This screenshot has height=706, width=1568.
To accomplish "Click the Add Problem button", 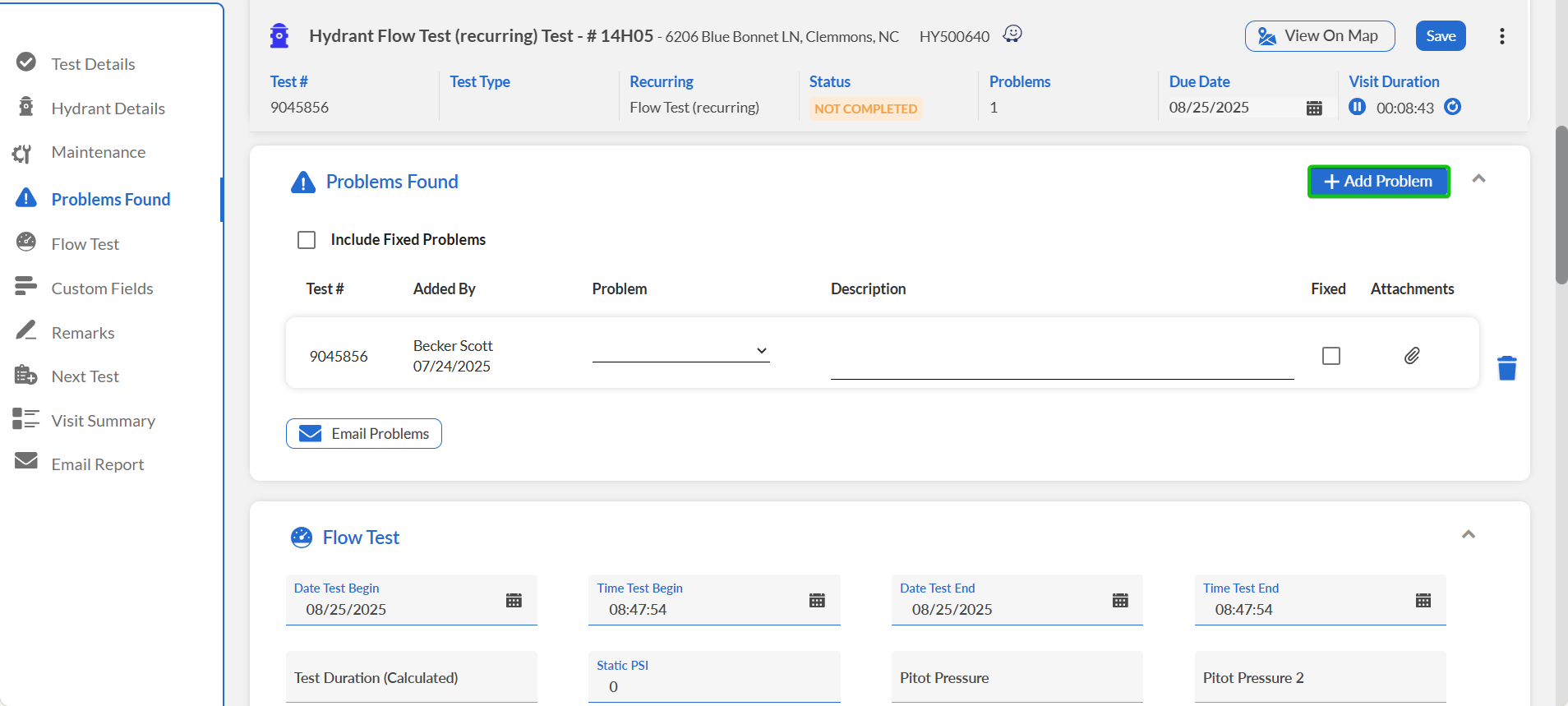I will point(1378,182).
